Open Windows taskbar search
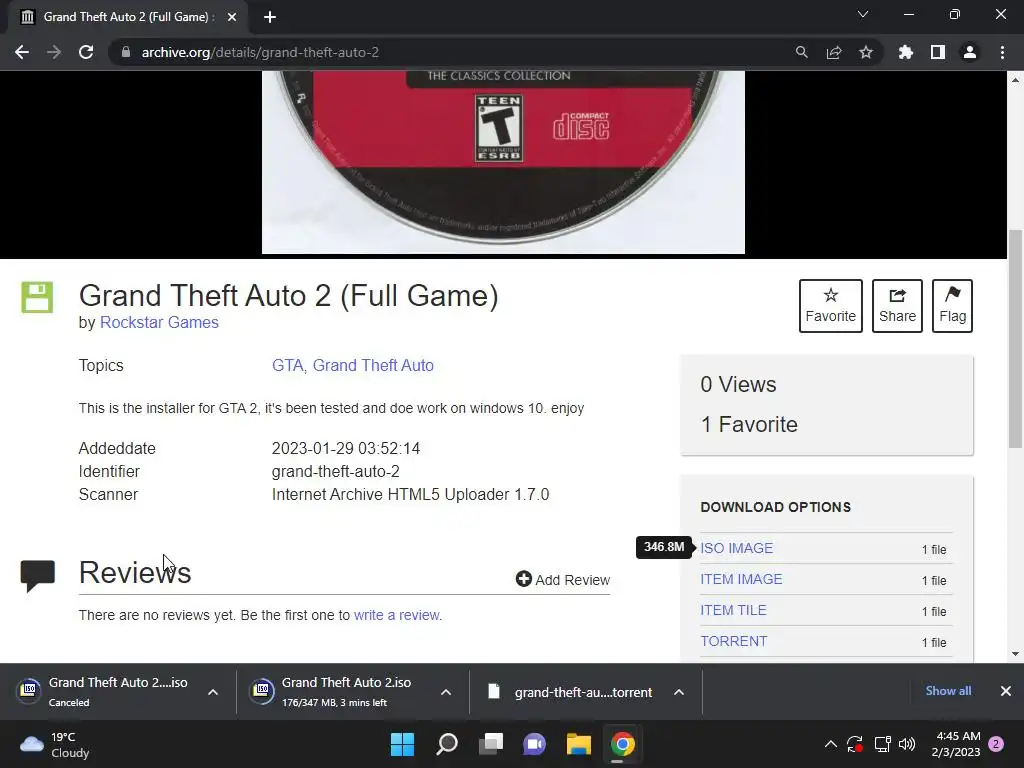The width and height of the screenshot is (1024, 768). pyautogui.click(x=447, y=744)
